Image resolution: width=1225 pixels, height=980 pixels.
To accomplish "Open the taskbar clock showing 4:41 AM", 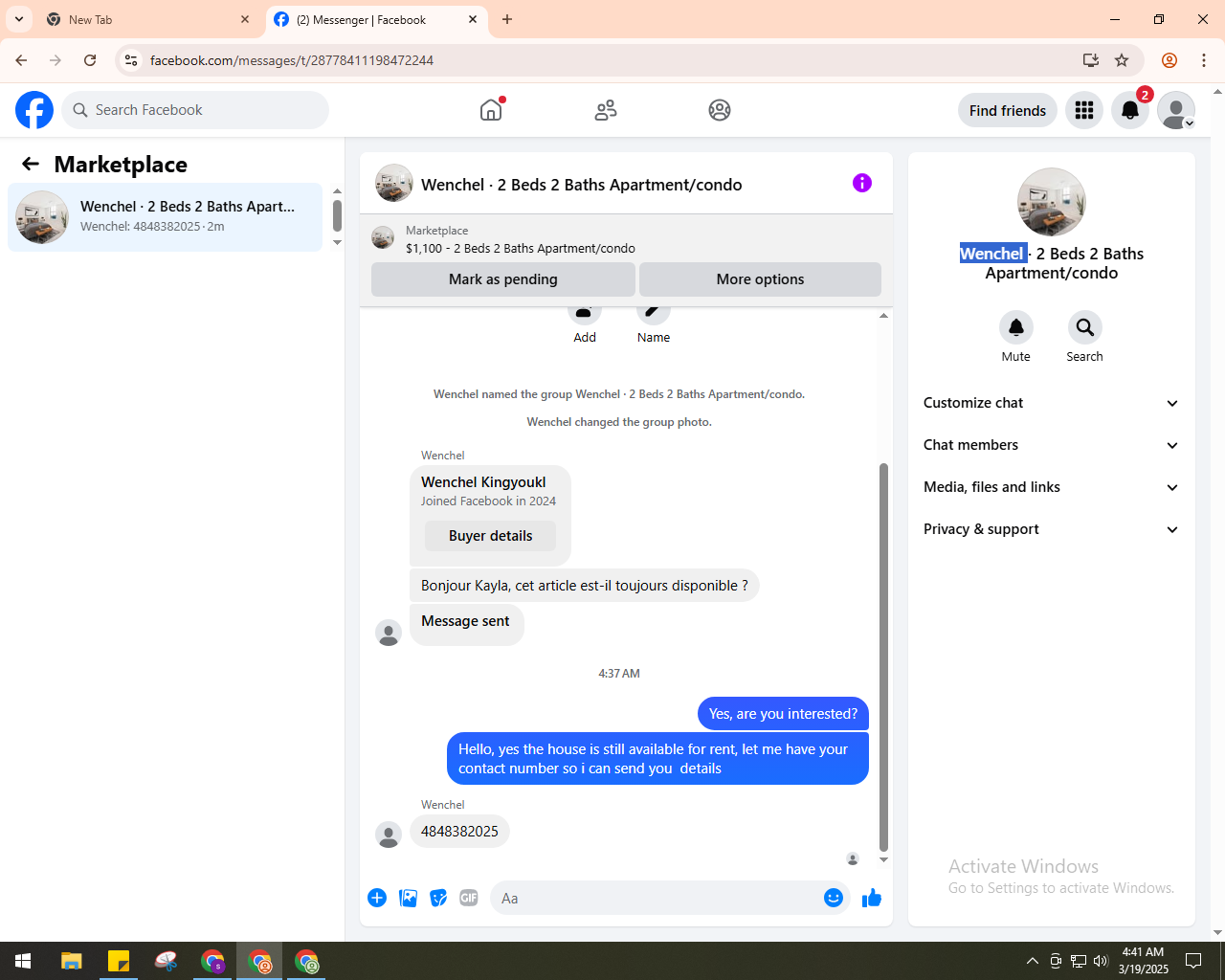I will click(1144, 961).
